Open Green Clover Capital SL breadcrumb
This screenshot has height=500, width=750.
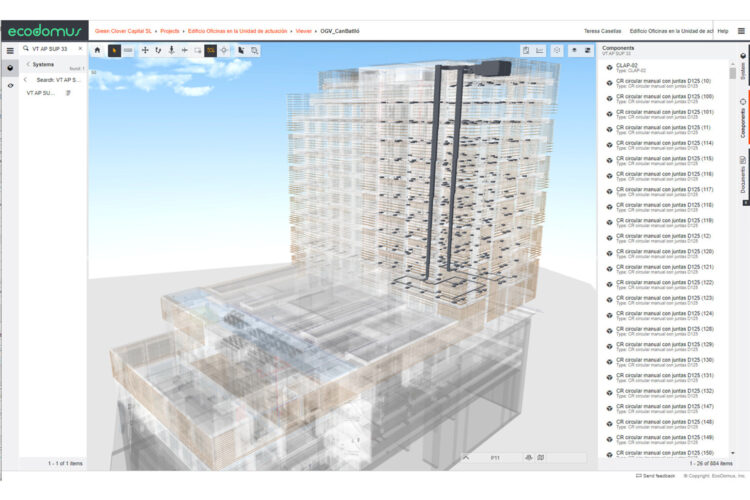click(123, 31)
